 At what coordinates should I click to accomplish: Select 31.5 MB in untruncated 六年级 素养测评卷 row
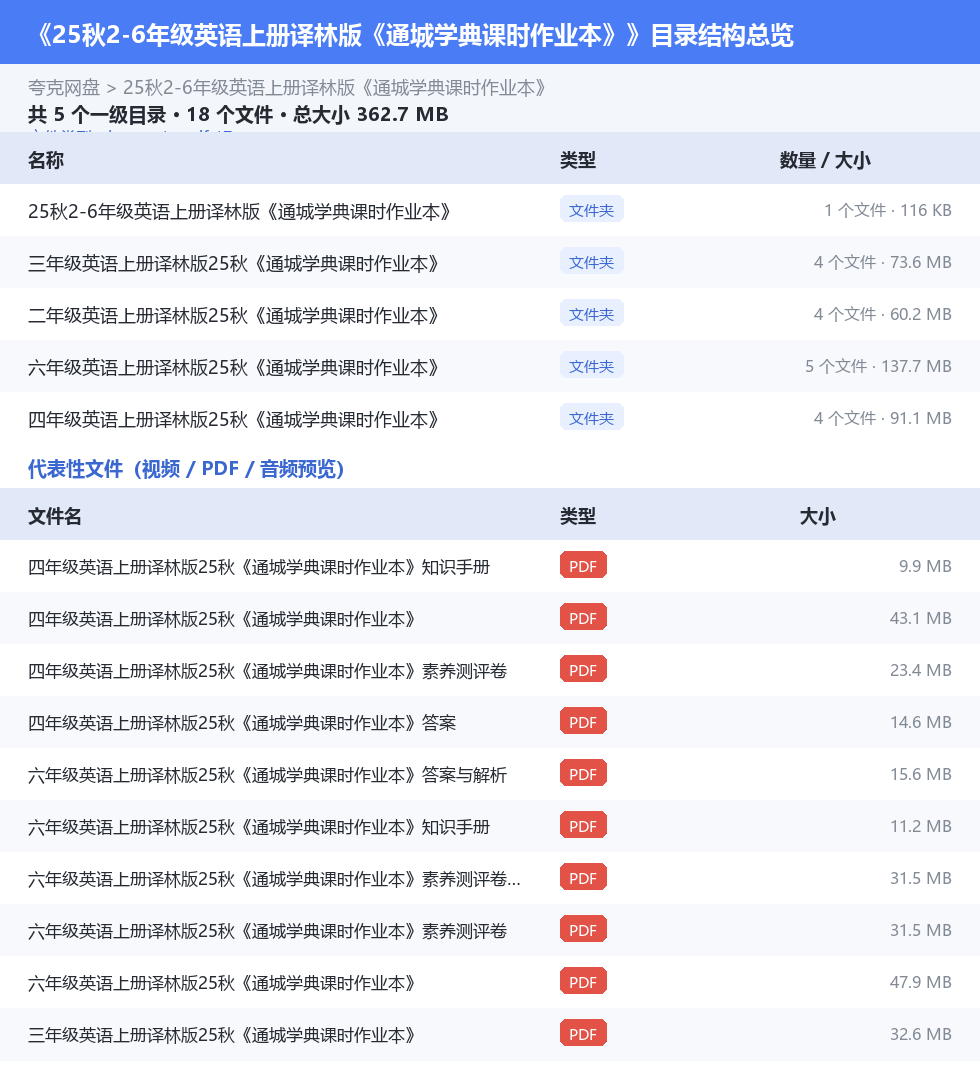tap(921, 930)
